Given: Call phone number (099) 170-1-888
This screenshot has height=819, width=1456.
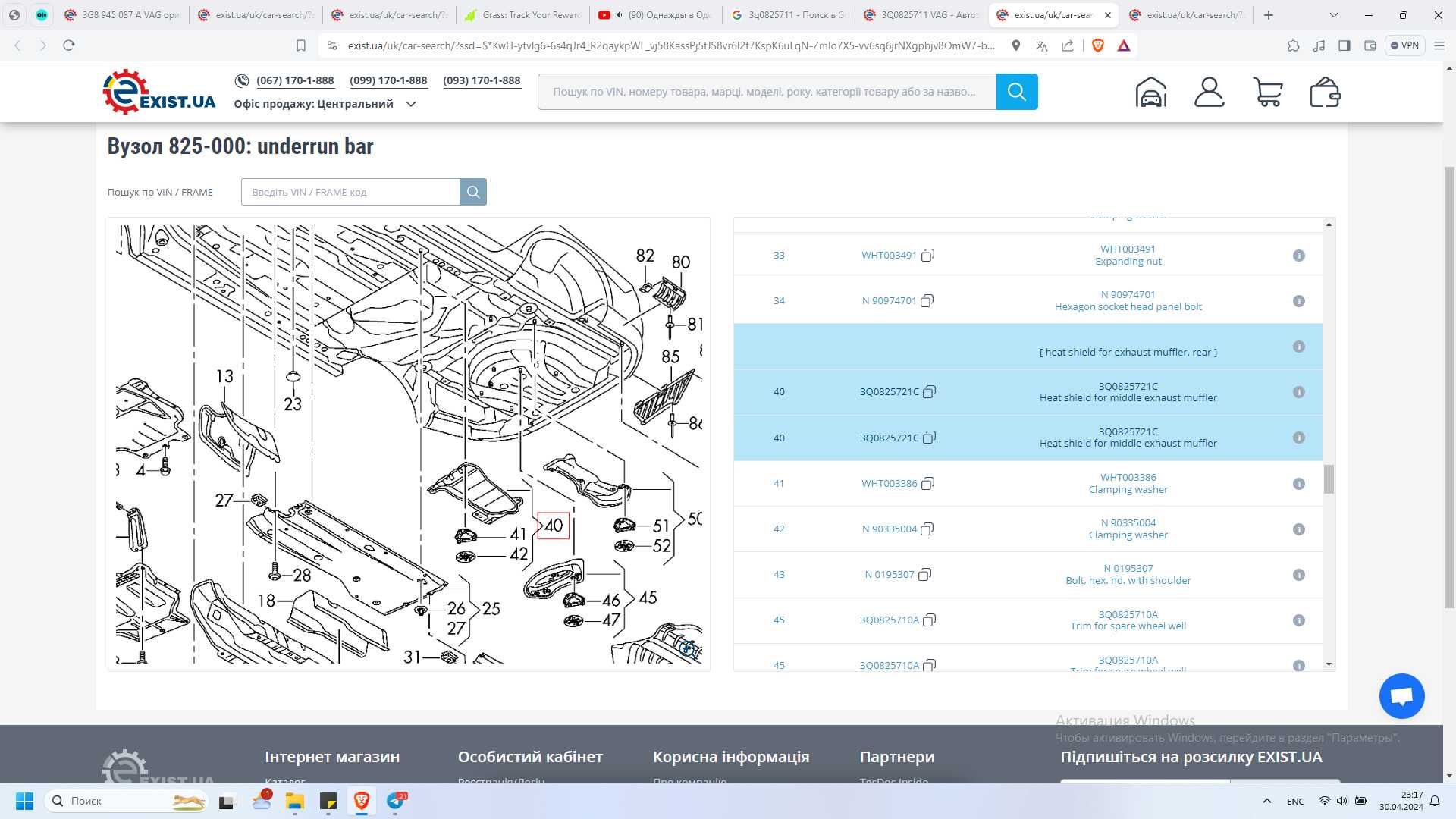Looking at the screenshot, I should pyautogui.click(x=388, y=80).
